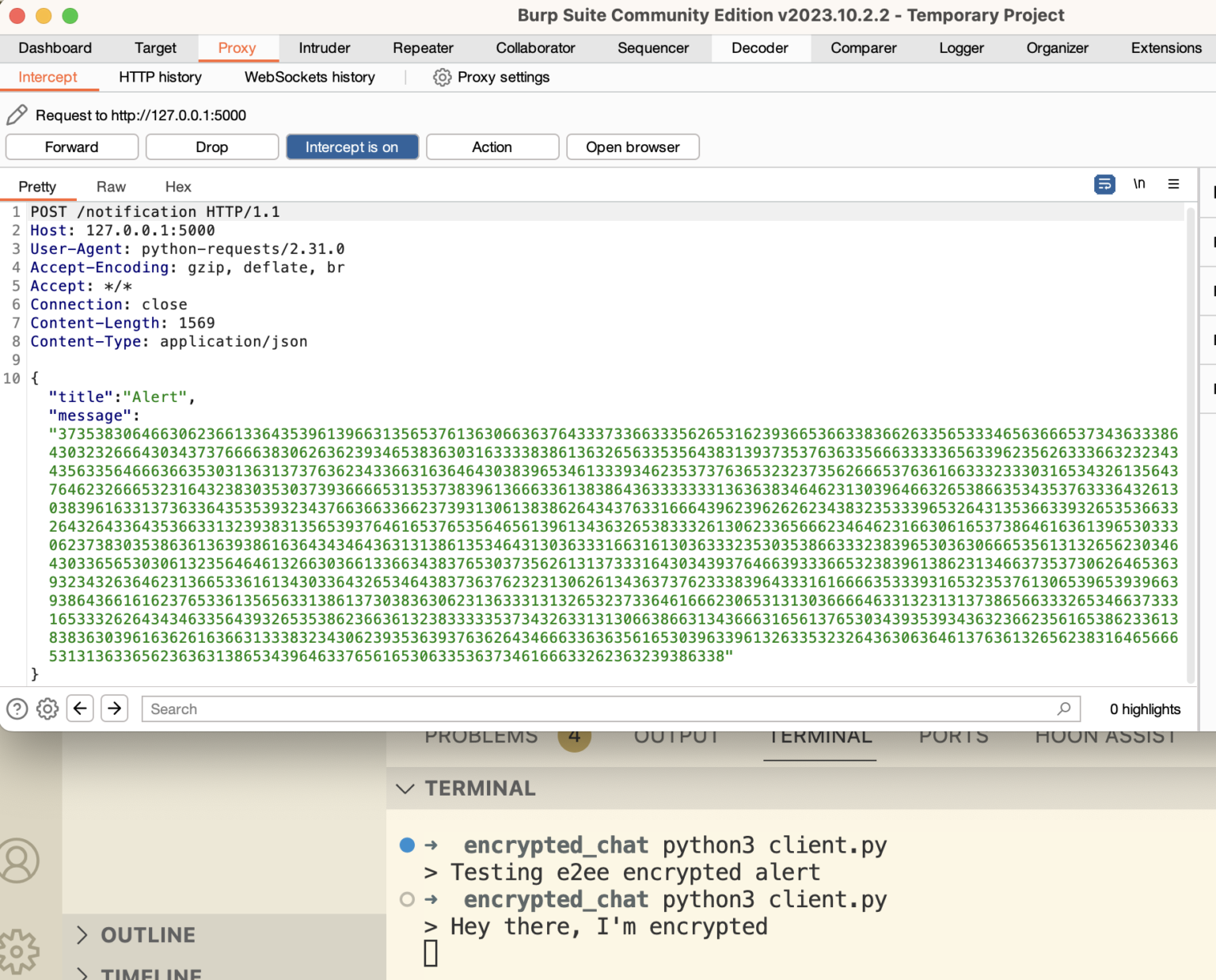Go to previous request with the back arrow
This screenshot has width=1216, height=980.
tap(79, 708)
